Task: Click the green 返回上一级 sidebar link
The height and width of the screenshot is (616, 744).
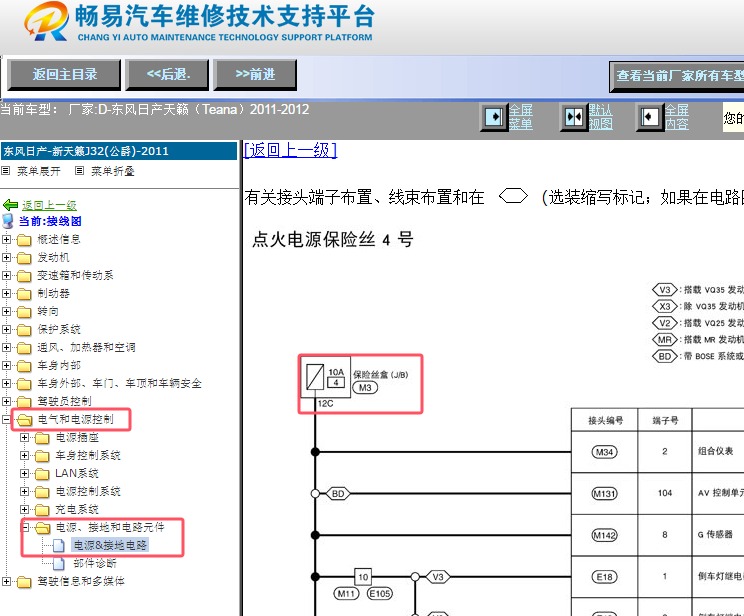Action: coord(49,205)
